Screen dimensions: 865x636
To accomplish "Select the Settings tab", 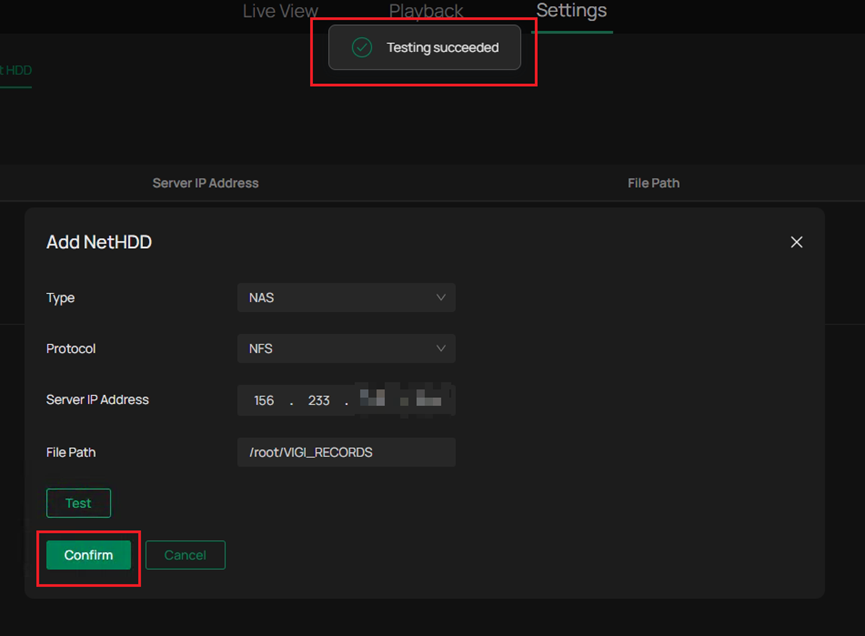I will pos(571,12).
